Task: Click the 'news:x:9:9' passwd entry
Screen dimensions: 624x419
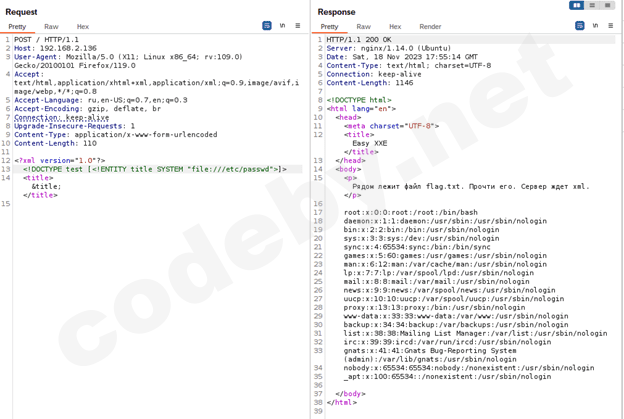Action: point(450,290)
